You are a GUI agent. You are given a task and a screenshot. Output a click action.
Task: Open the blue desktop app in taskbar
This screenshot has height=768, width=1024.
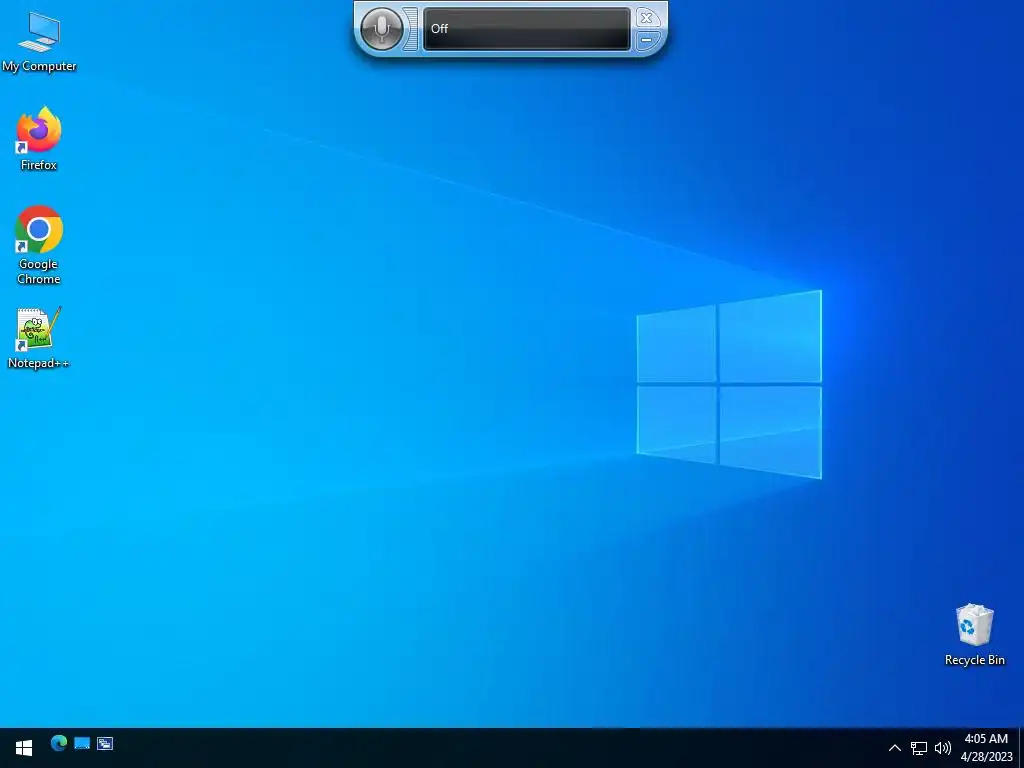point(82,743)
